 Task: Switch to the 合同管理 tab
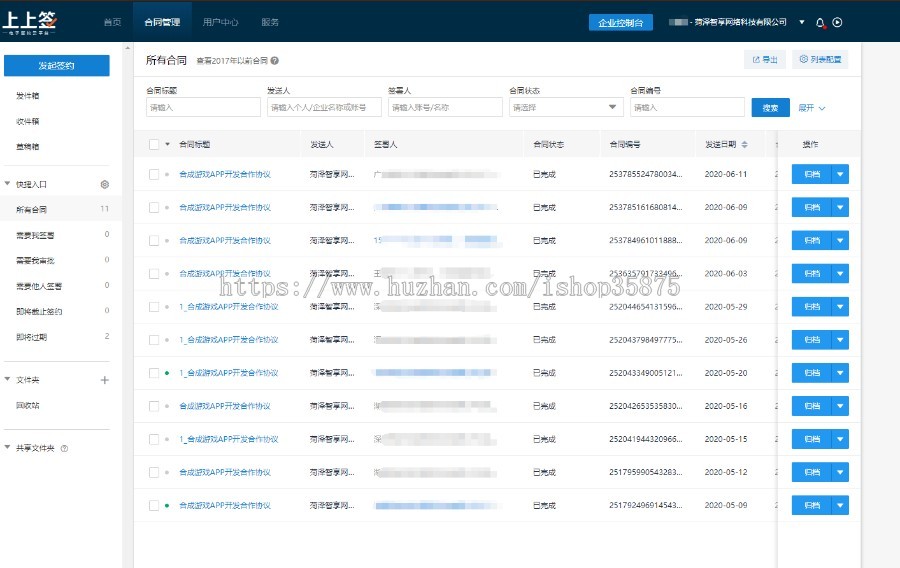click(162, 22)
